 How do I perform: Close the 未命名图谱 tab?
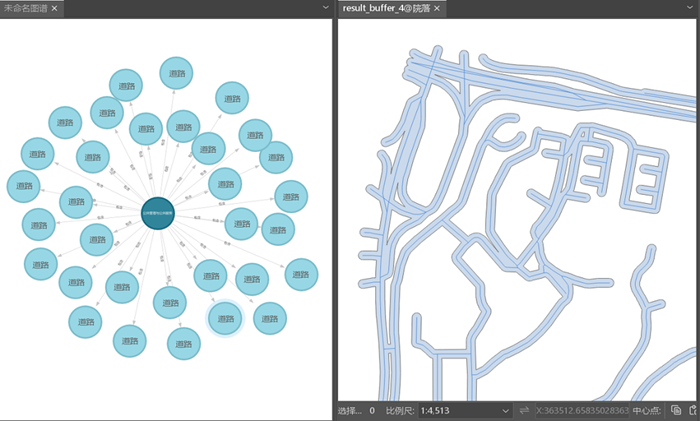point(55,8)
